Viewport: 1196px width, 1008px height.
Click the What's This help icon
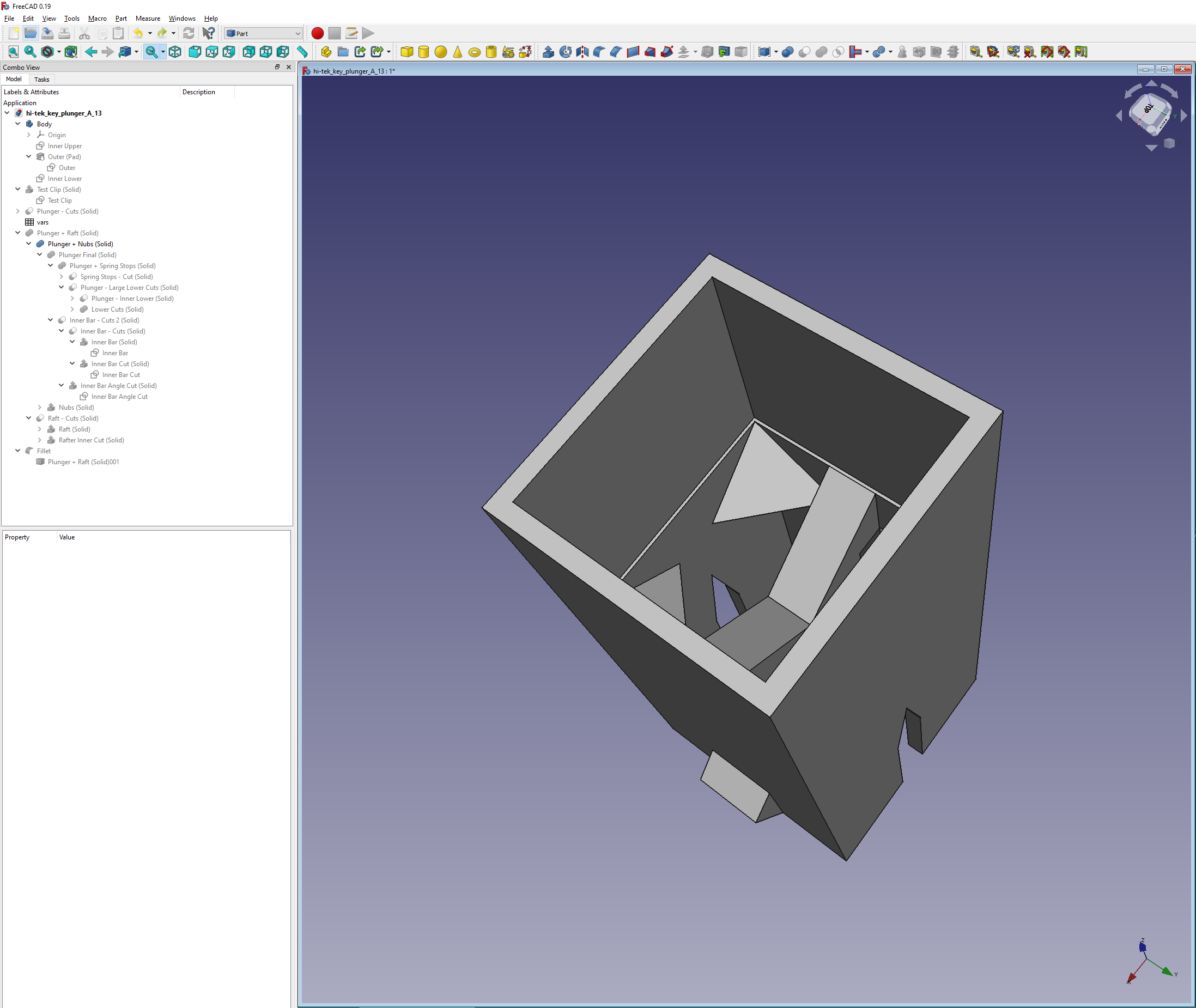tap(209, 33)
